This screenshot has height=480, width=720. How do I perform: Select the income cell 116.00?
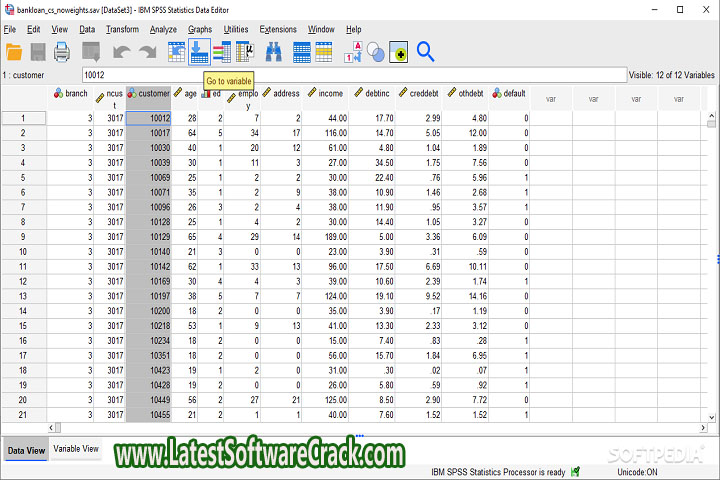pyautogui.click(x=326, y=133)
